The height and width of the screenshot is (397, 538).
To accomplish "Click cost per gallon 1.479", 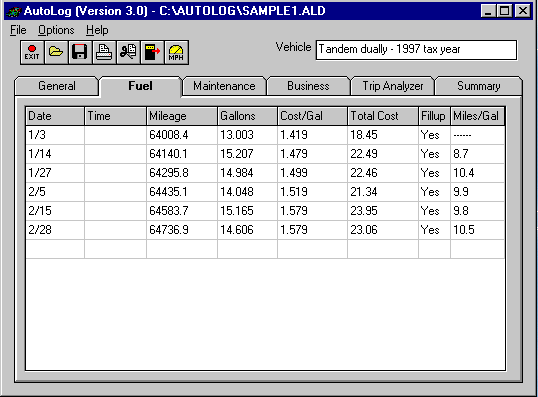I will (x=312, y=154).
